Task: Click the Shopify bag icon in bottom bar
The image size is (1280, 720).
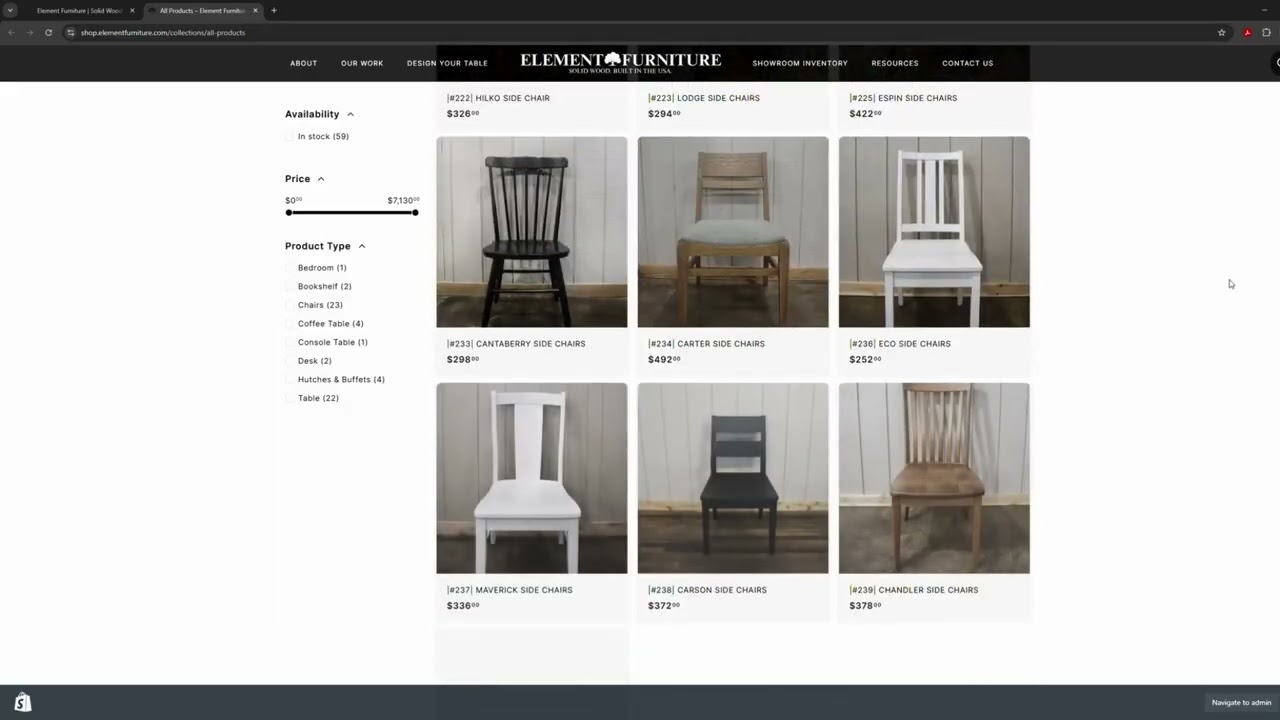Action: point(22,703)
